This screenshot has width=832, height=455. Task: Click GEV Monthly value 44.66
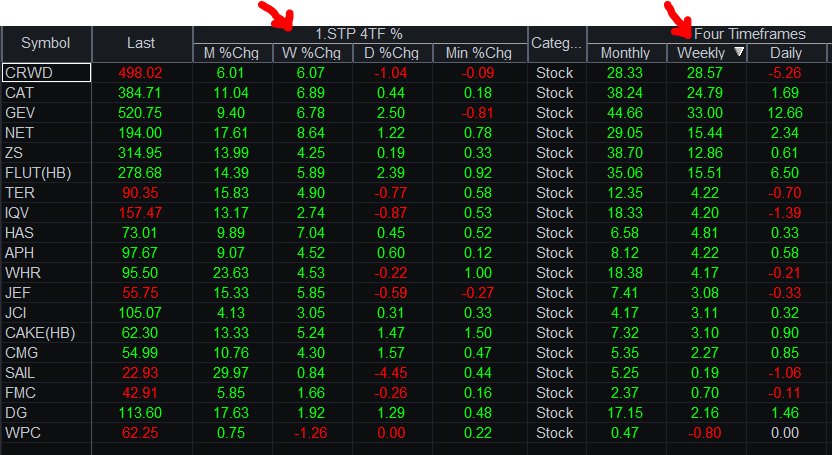click(625, 113)
